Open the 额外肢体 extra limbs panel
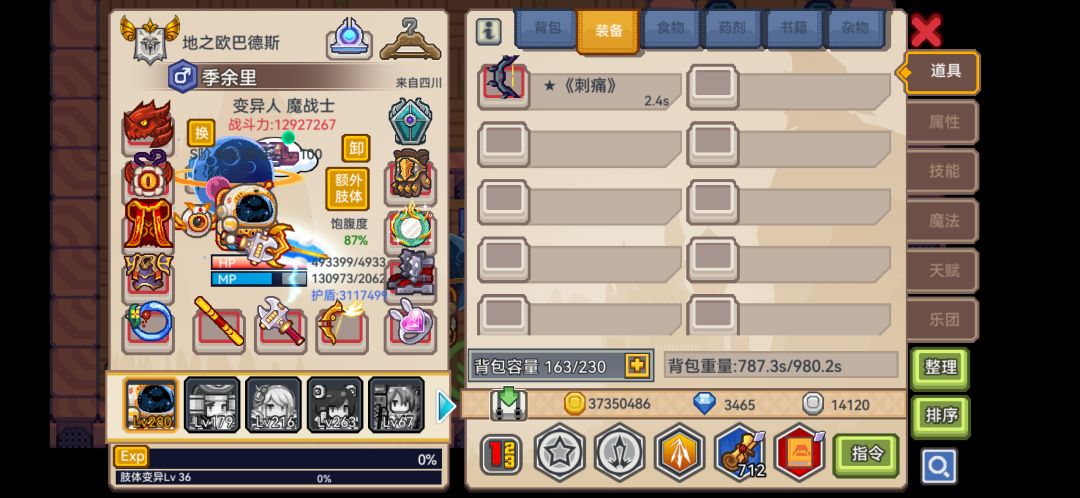 pos(348,189)
